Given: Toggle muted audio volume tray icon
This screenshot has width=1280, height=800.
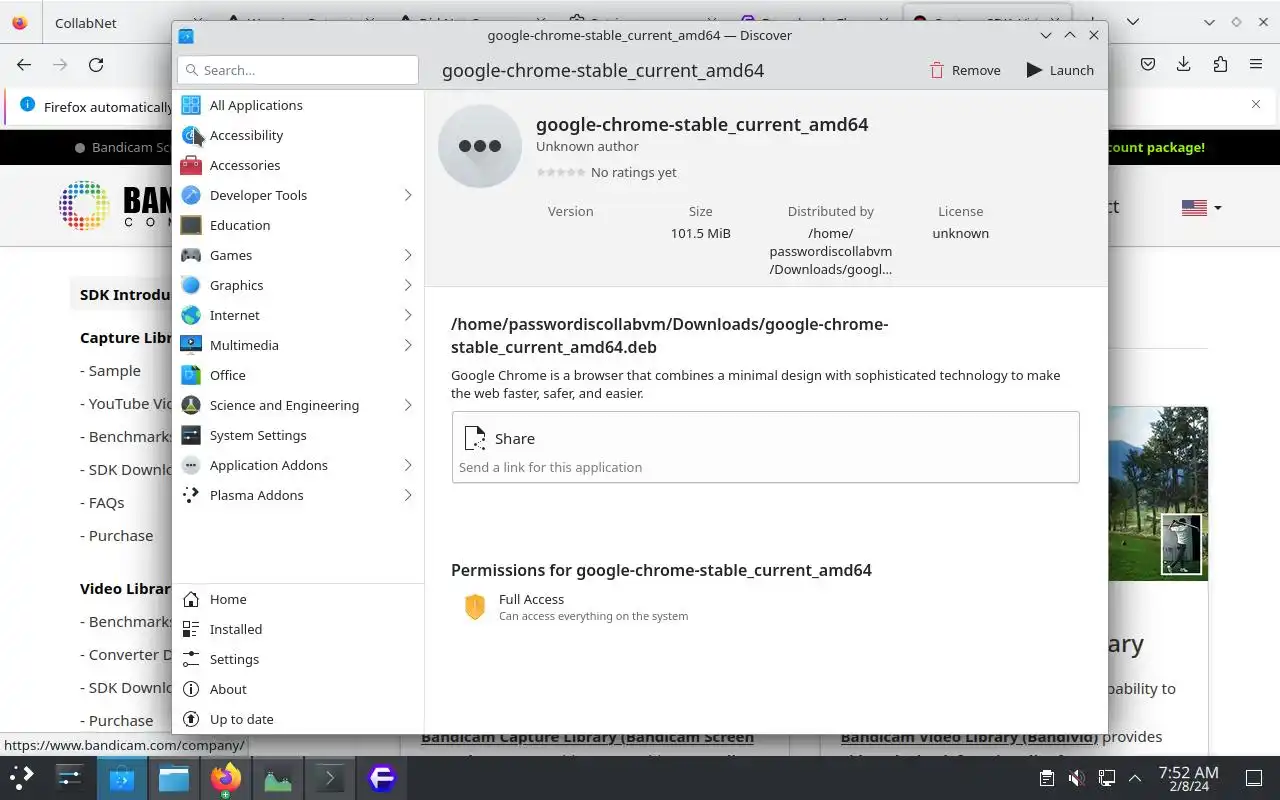Looking at the screenshot, I should click(x=1076, y=778).
